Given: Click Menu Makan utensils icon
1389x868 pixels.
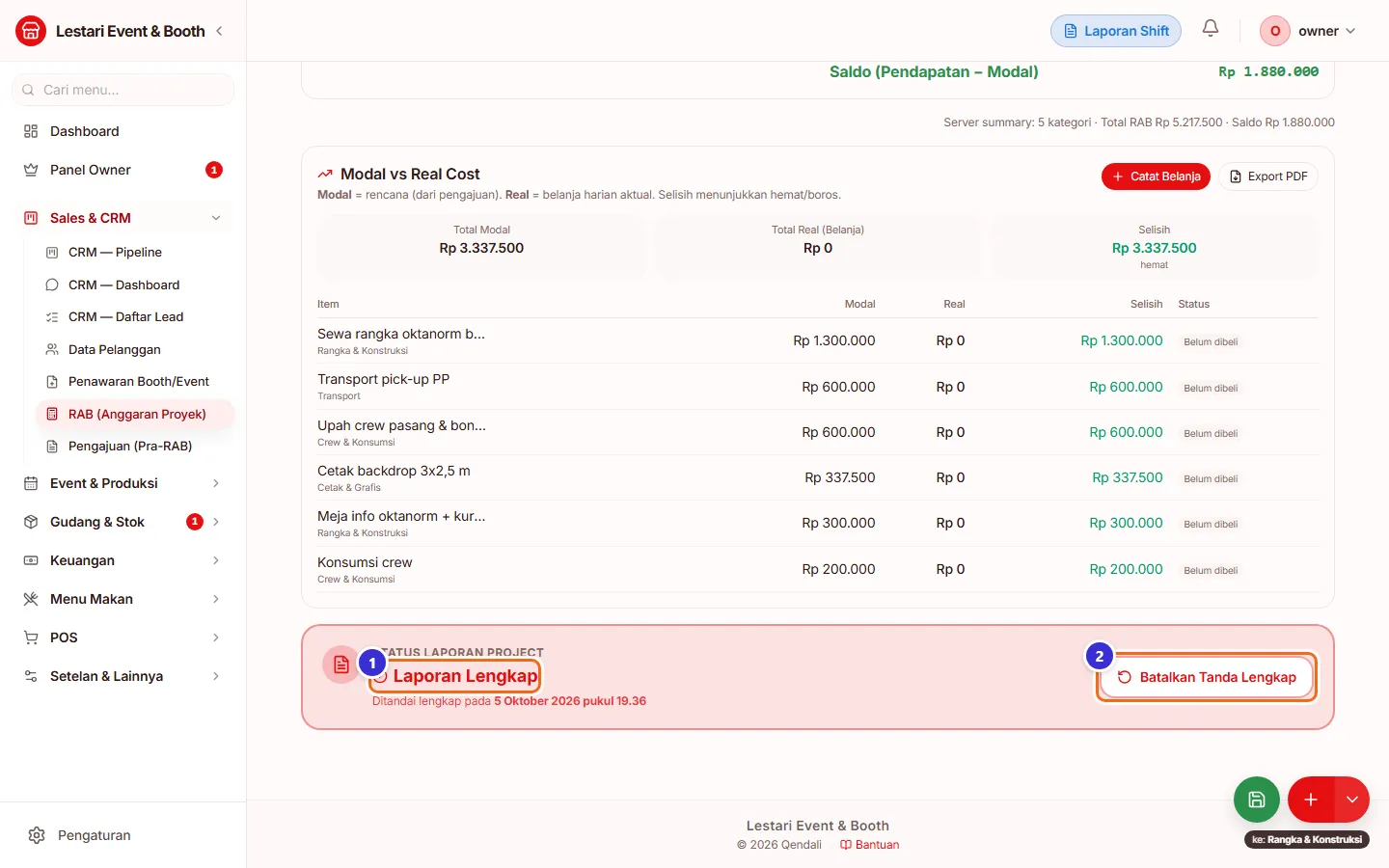Looking at the screenshot, I should pos(31,599).
